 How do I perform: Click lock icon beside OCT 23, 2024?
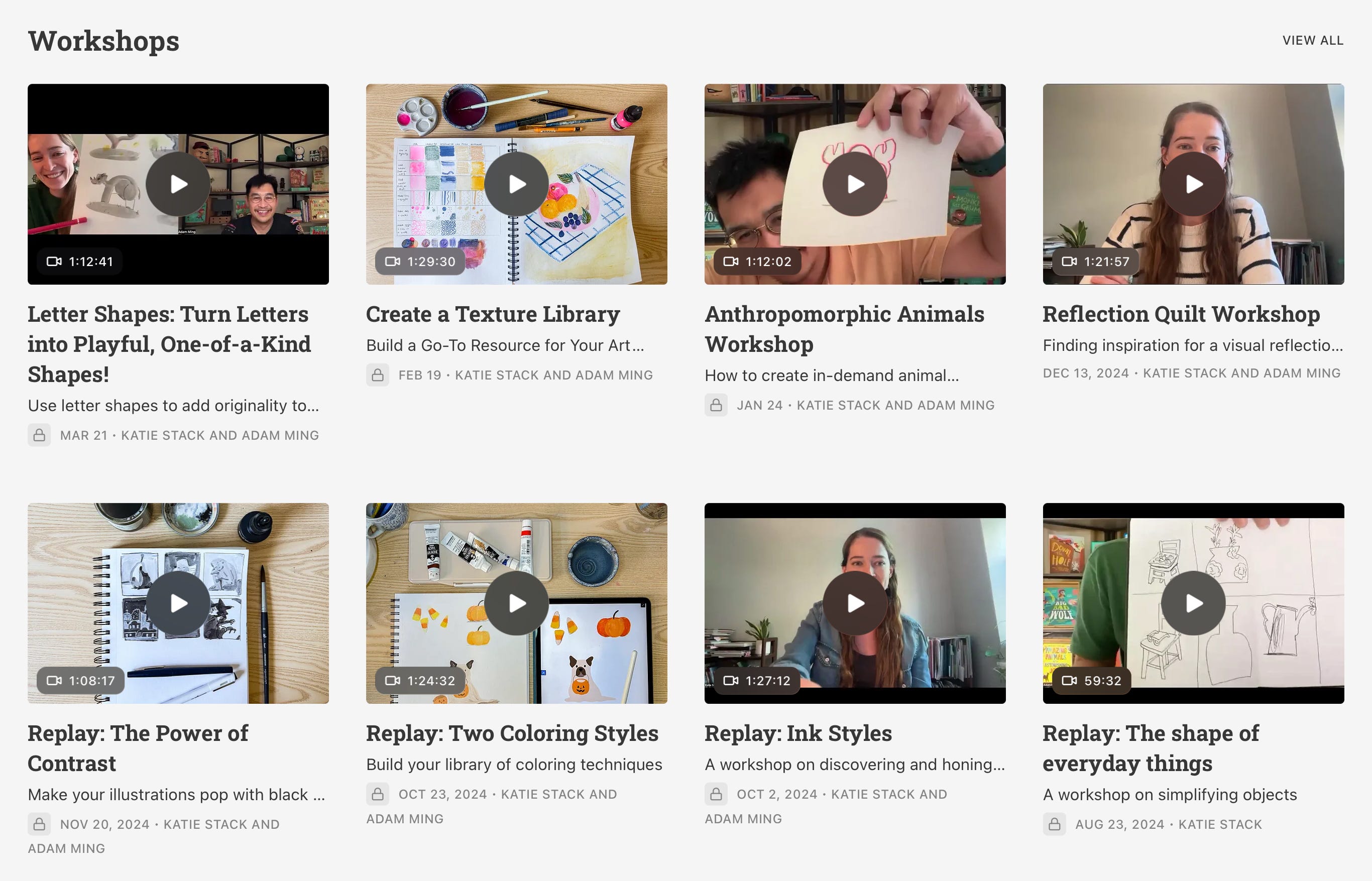[378, 794]
